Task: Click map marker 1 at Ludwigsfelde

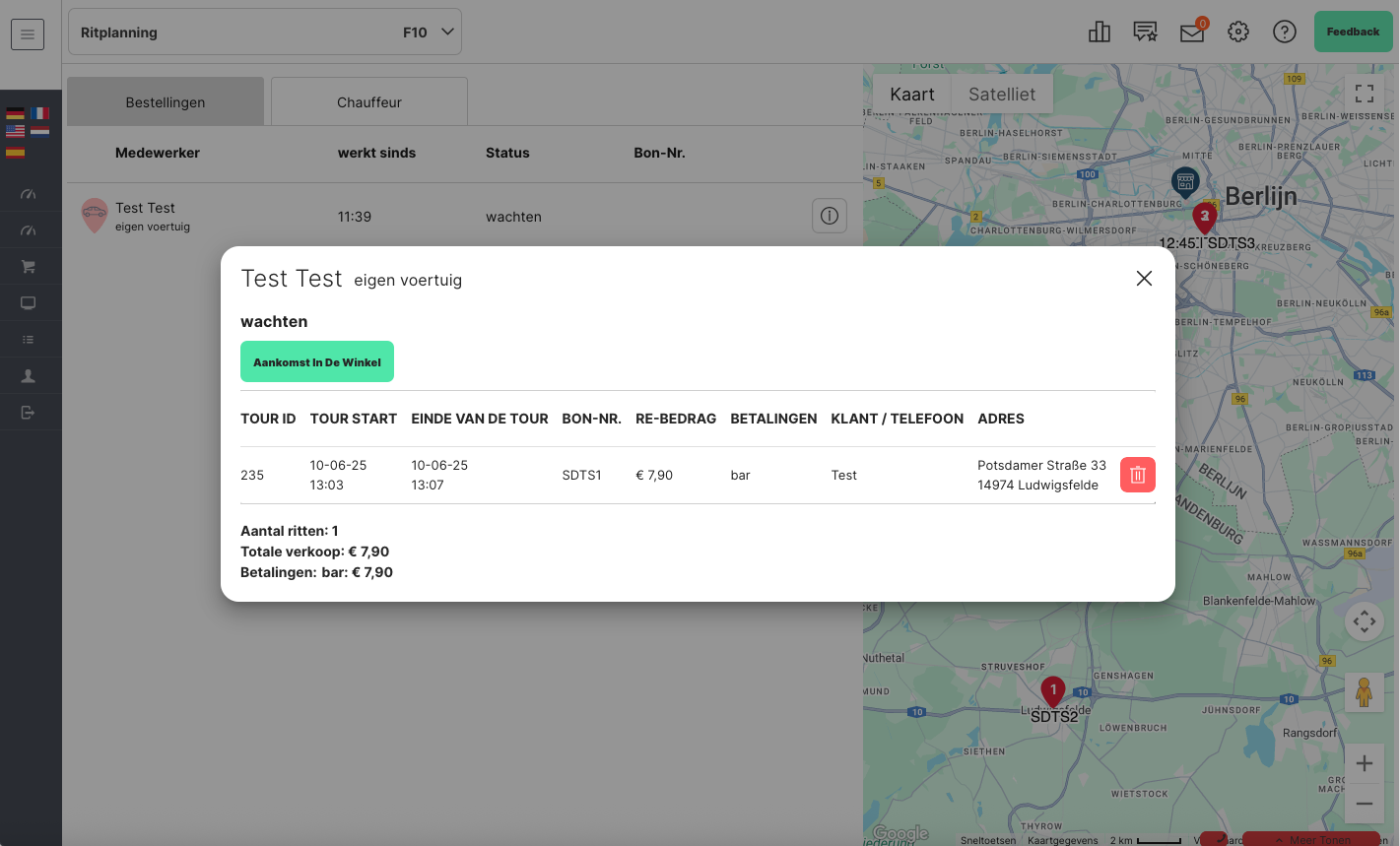Action: tap(1053, 692)
